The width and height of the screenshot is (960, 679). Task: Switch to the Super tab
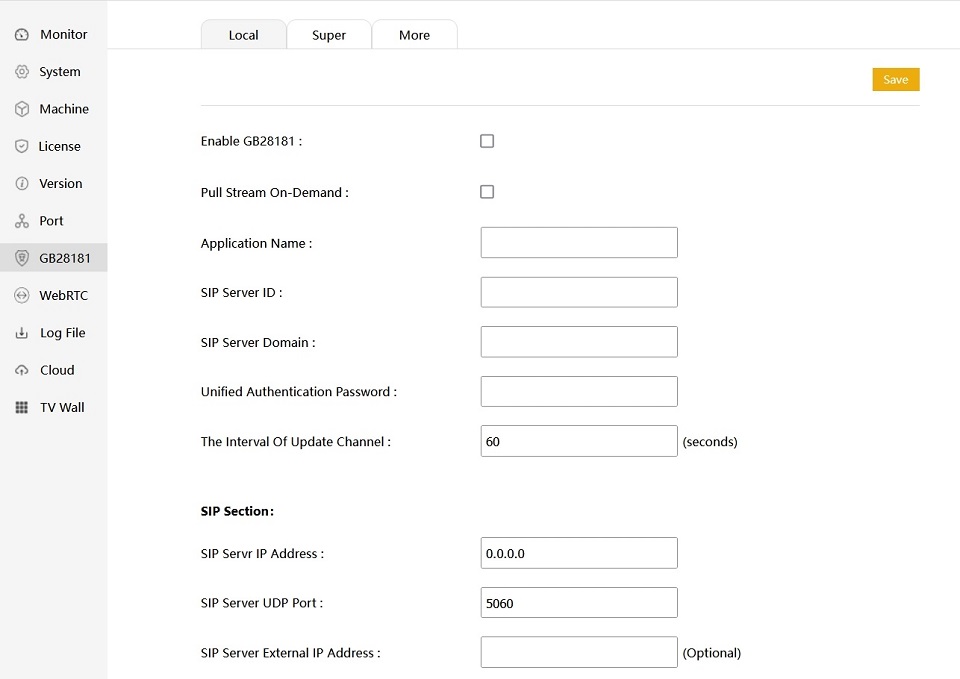(x=329, y=34)
